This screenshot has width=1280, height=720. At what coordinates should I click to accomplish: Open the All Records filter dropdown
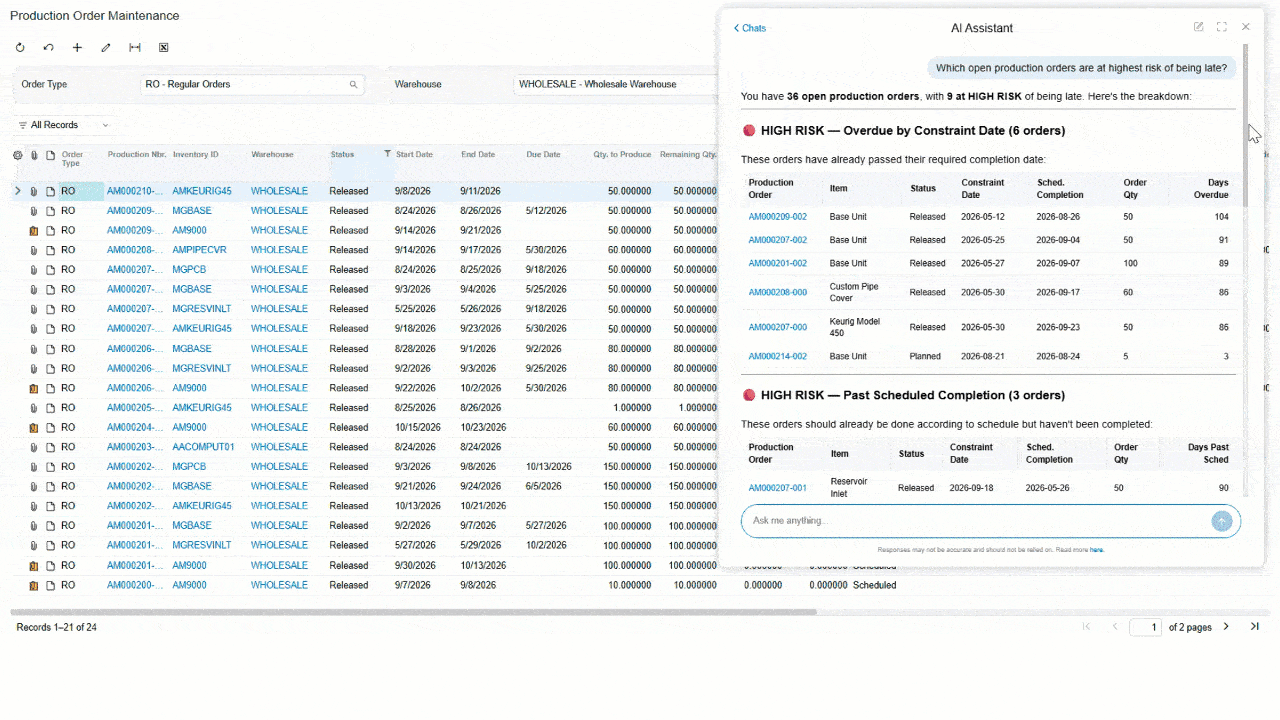64,125
